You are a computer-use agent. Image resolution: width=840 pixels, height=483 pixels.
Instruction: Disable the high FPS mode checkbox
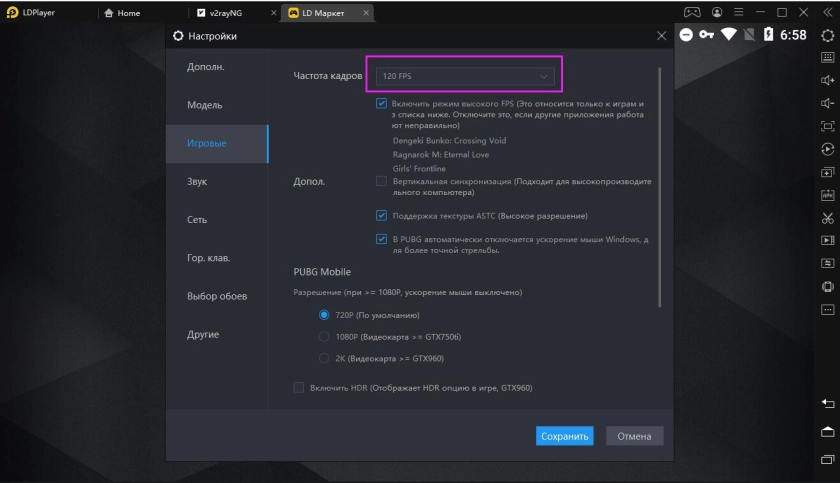click(x=381, y=103)
